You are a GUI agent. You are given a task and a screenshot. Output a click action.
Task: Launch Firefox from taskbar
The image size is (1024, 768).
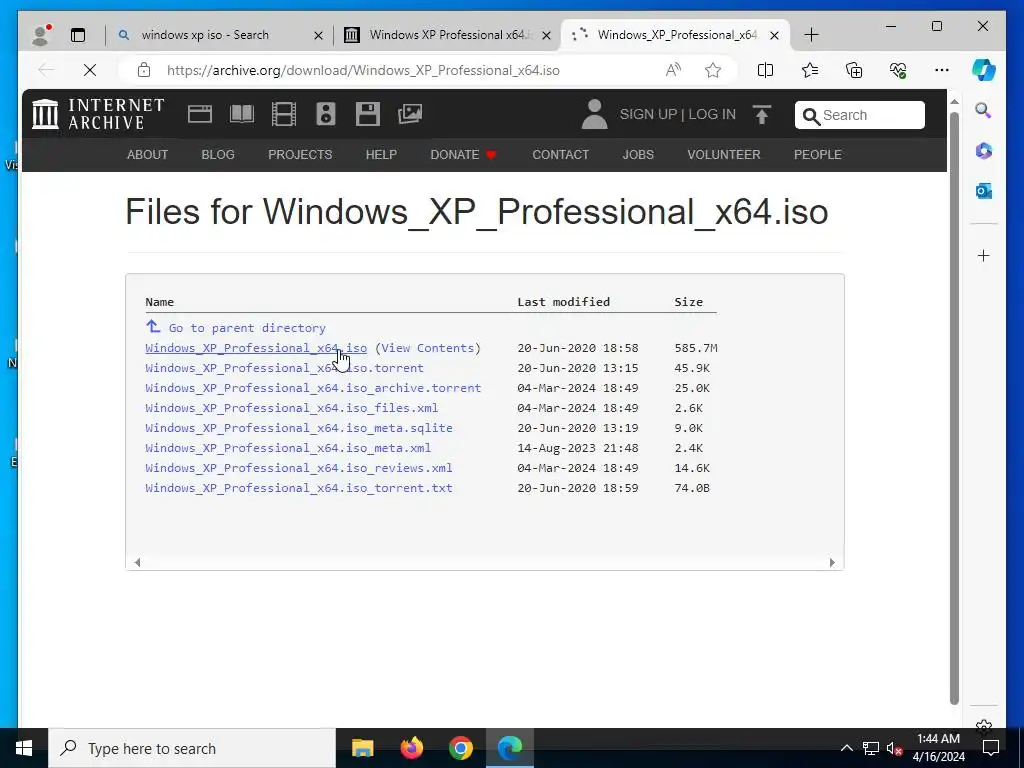pyautogui.click(x=411, y=748)
